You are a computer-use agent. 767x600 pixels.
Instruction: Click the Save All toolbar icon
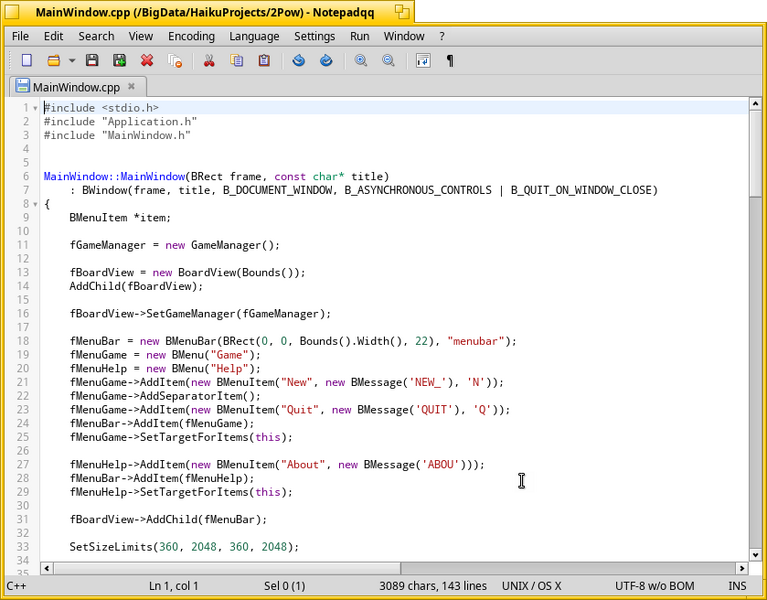coord(119,61)
